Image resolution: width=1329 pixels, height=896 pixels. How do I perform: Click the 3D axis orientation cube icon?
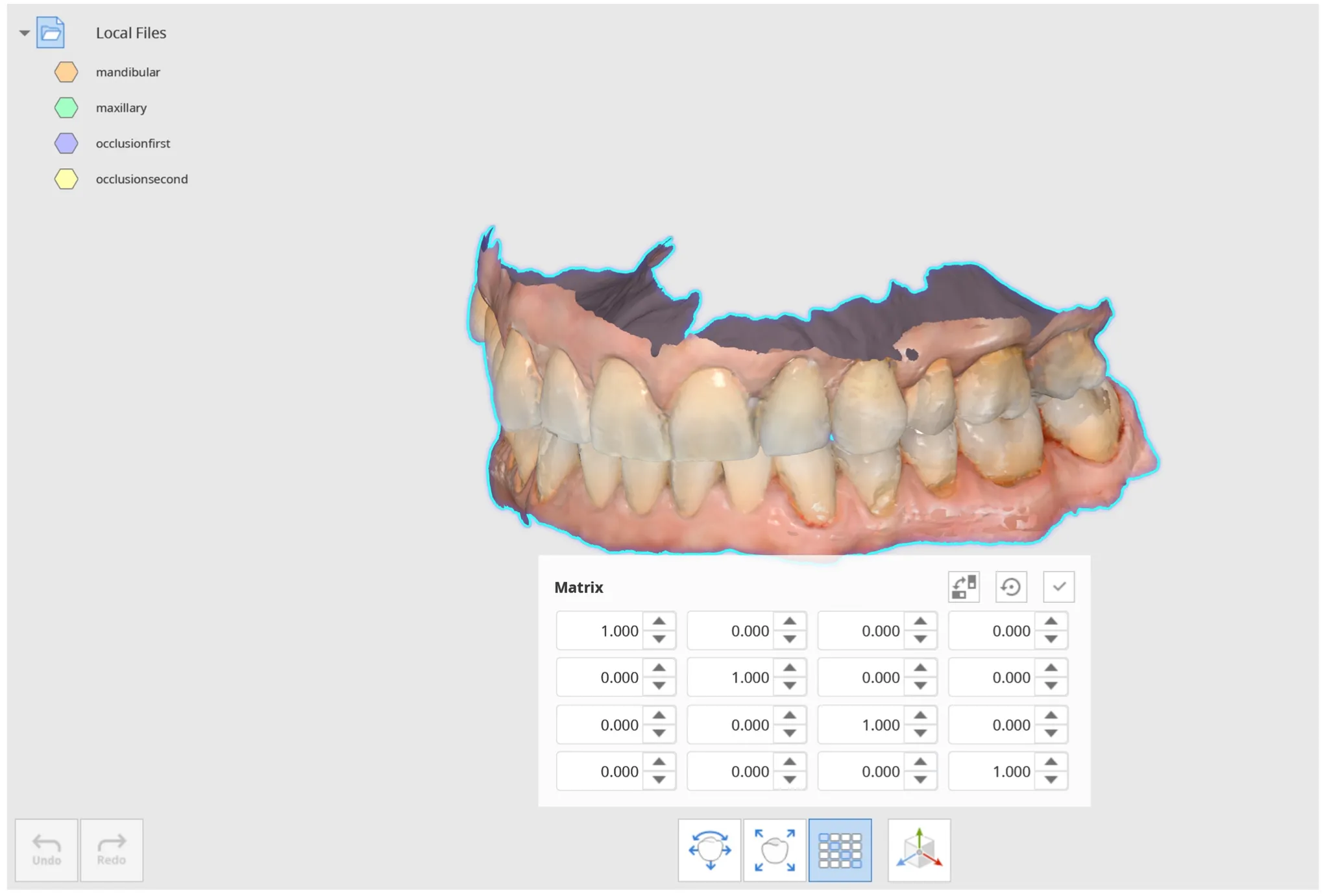tap(919, 849)
